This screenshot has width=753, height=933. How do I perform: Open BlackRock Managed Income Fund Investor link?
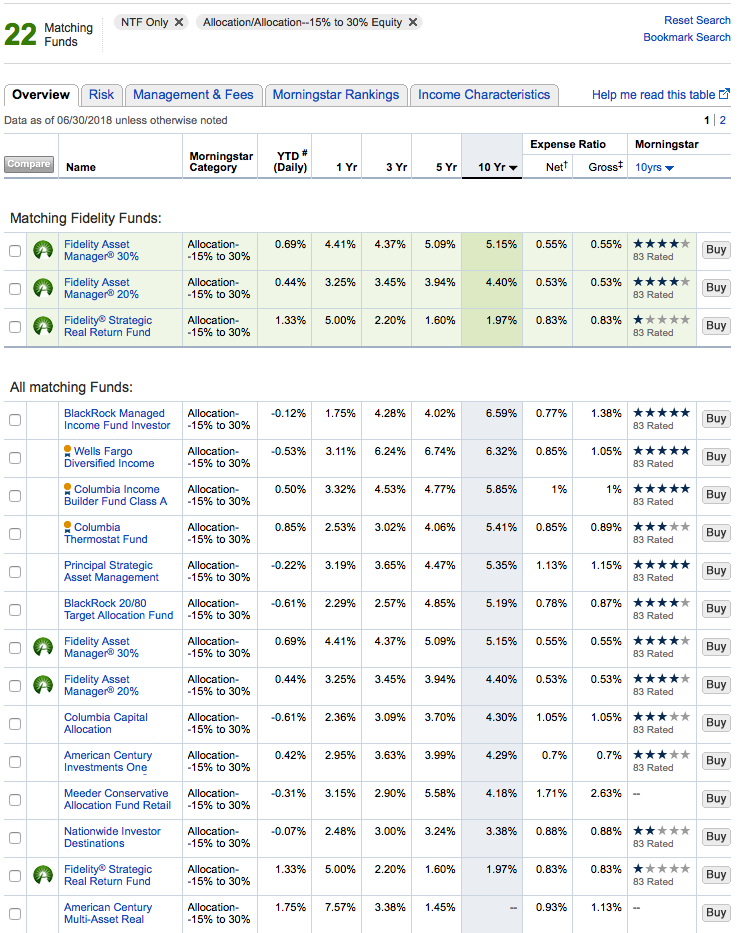(x=117, y=419)
